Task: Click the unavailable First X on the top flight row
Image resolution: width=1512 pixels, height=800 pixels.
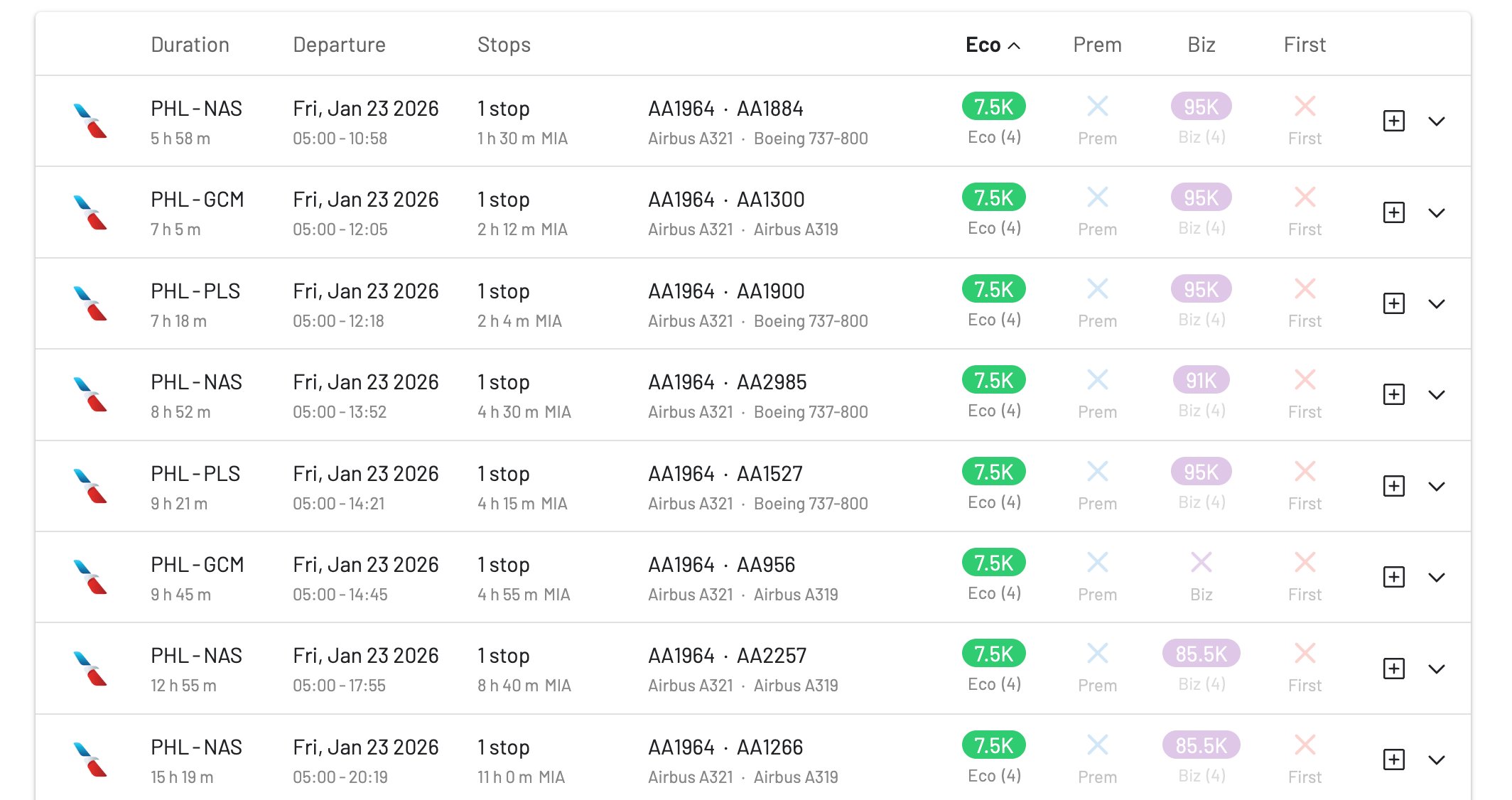Action: 1305,105
